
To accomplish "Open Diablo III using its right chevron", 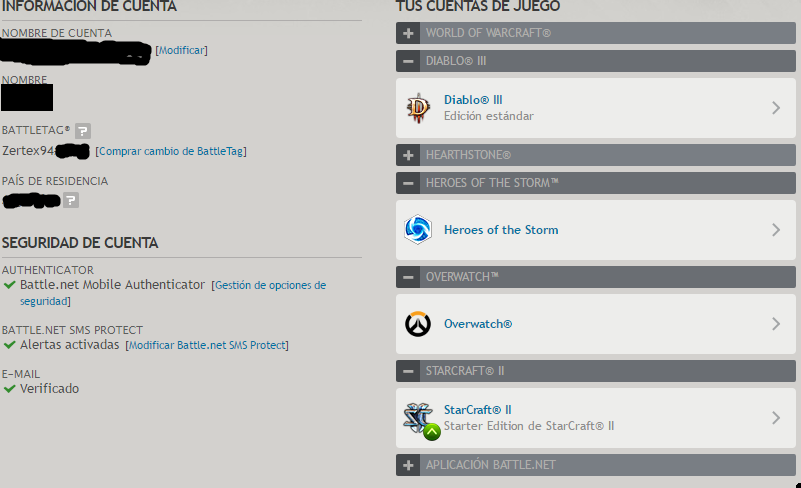I will tap(776, 108).
